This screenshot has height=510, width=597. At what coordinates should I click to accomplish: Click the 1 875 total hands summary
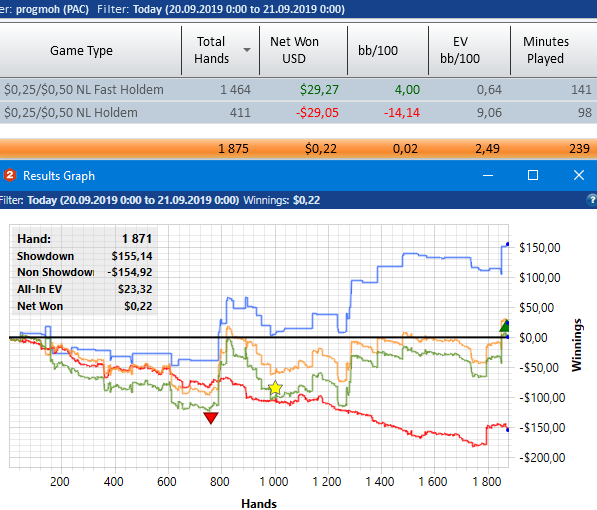(233, 149)
